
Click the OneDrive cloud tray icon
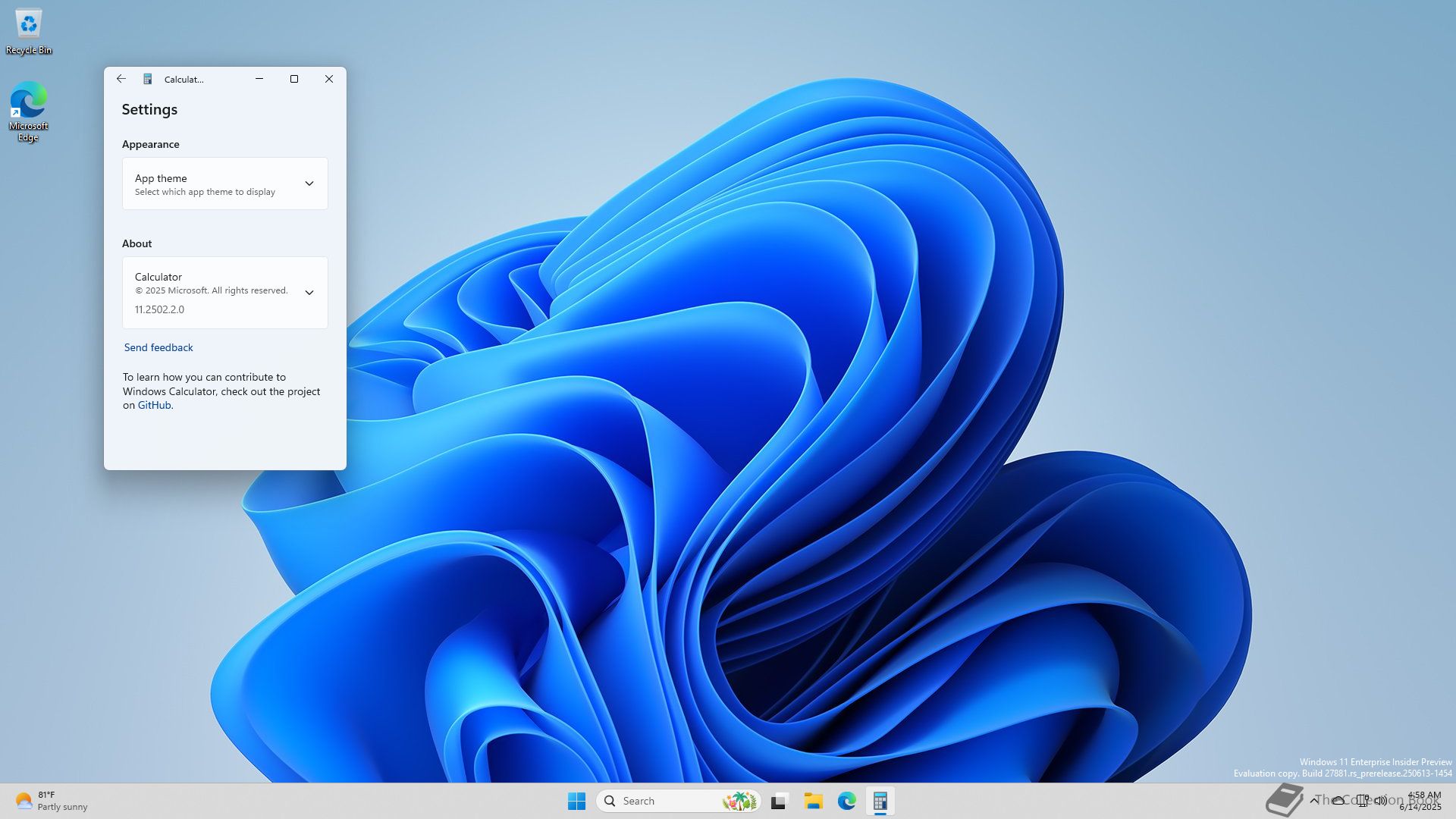click(x=1338, y=801)
